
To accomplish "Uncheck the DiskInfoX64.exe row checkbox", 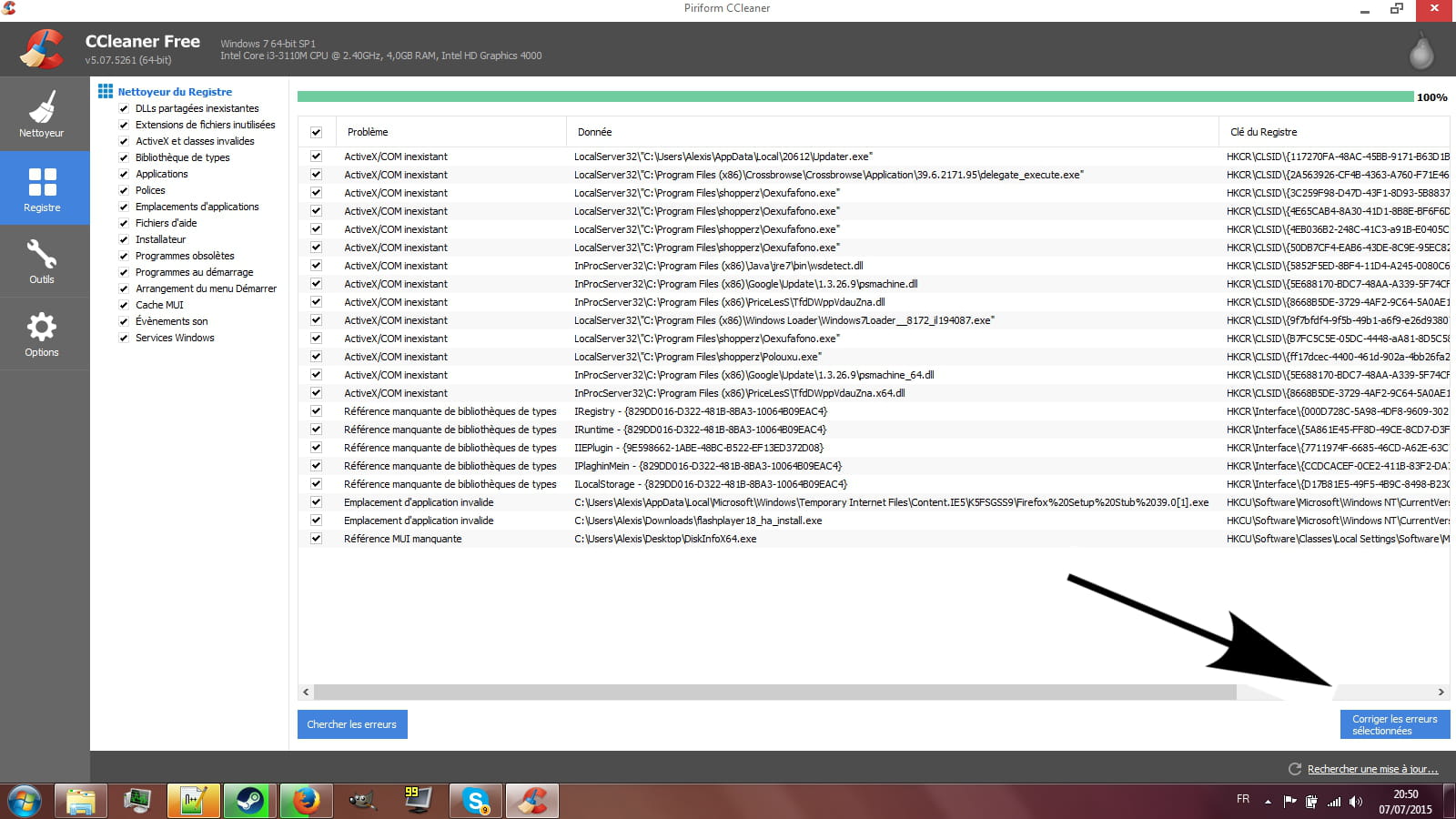I will click(316, 539).
